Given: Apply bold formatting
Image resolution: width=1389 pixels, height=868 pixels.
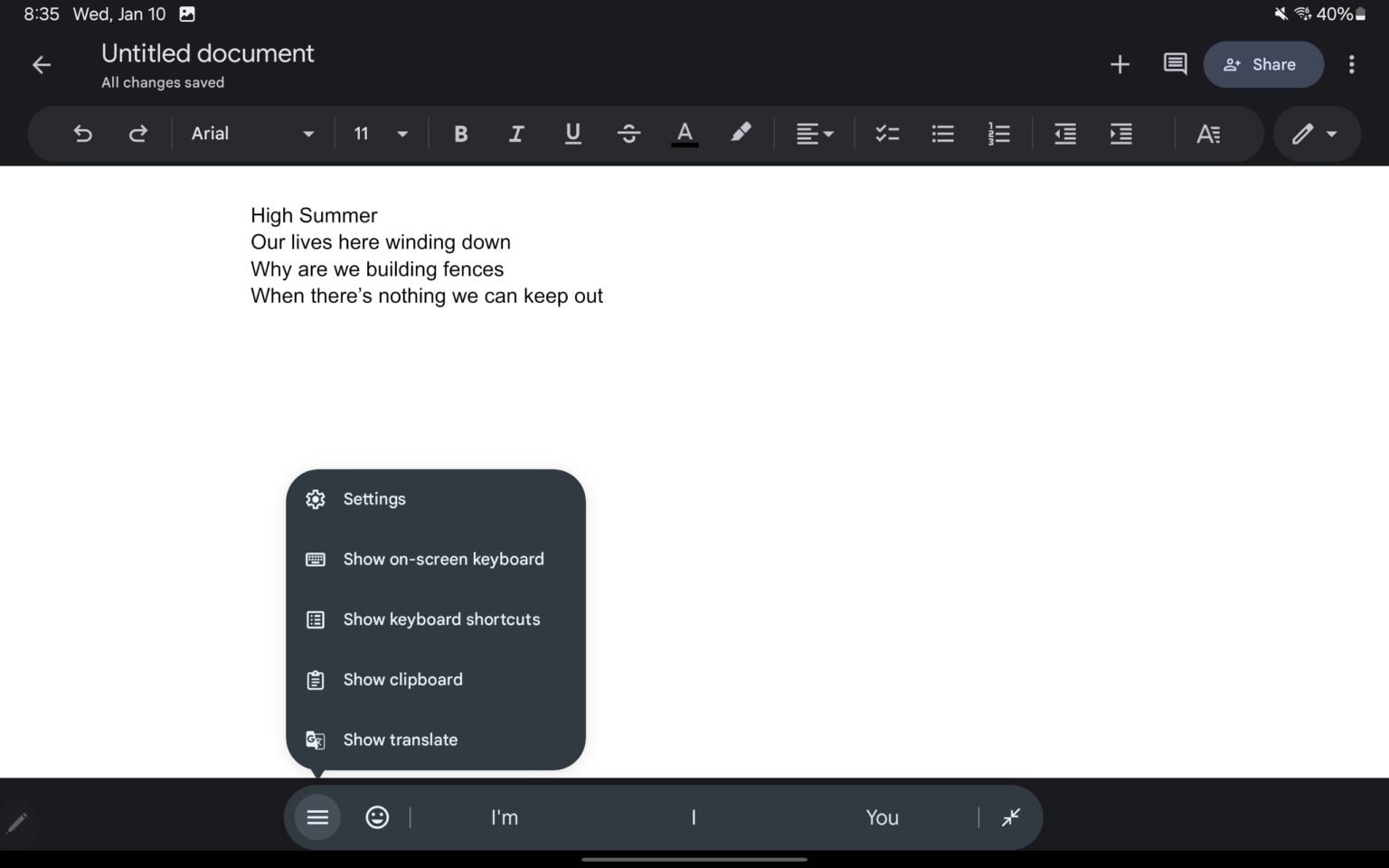Looking at the screenshot, I should pos(460,133).
